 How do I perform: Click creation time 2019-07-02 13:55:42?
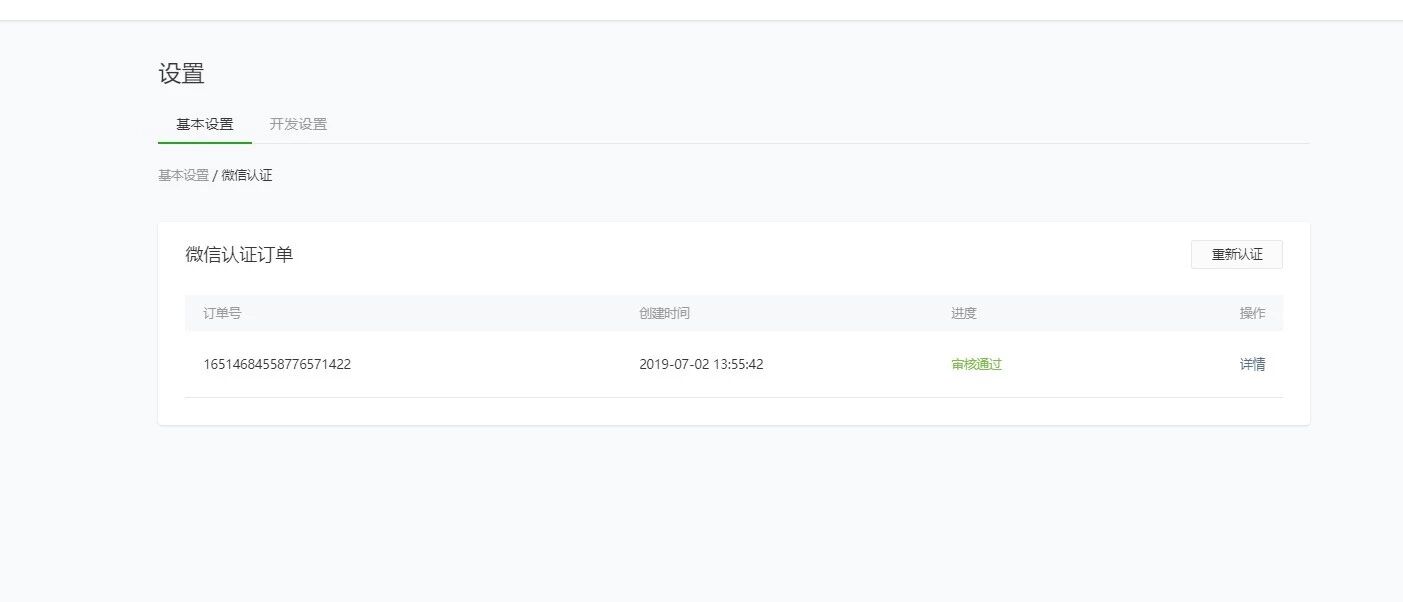pyautogui.click(x=701, y=364)
